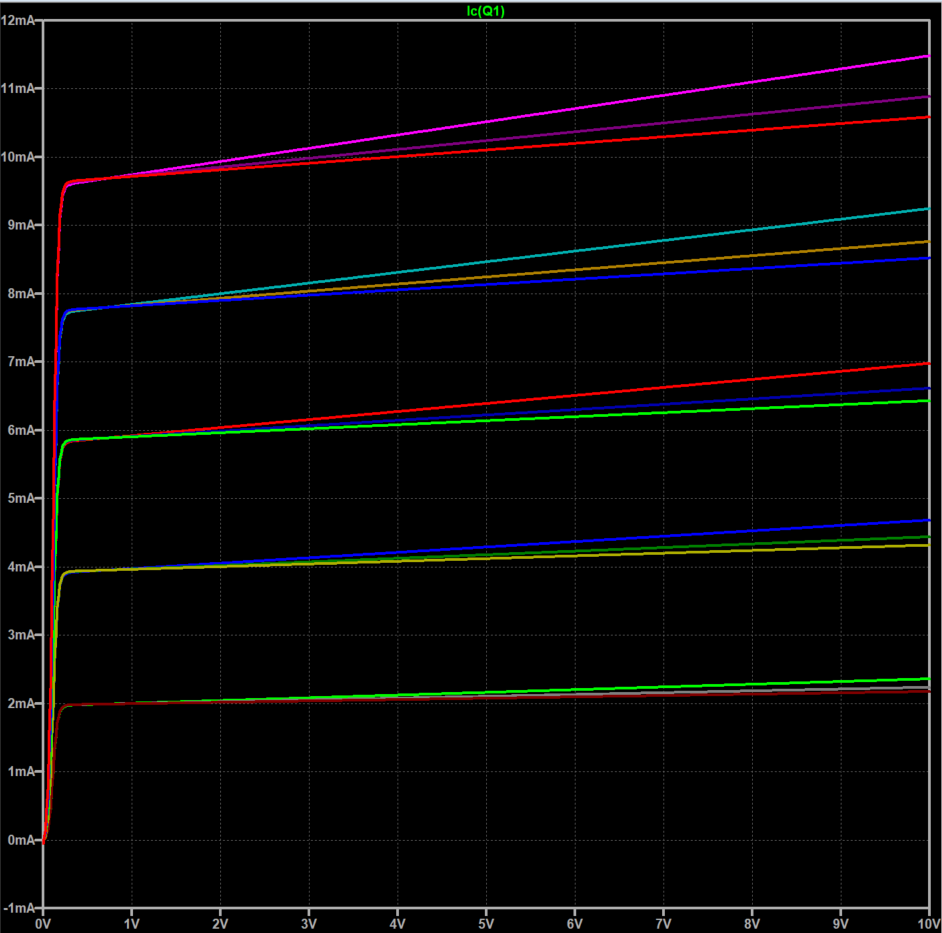Click the 0mA label on vertical axis

point(21,840)
